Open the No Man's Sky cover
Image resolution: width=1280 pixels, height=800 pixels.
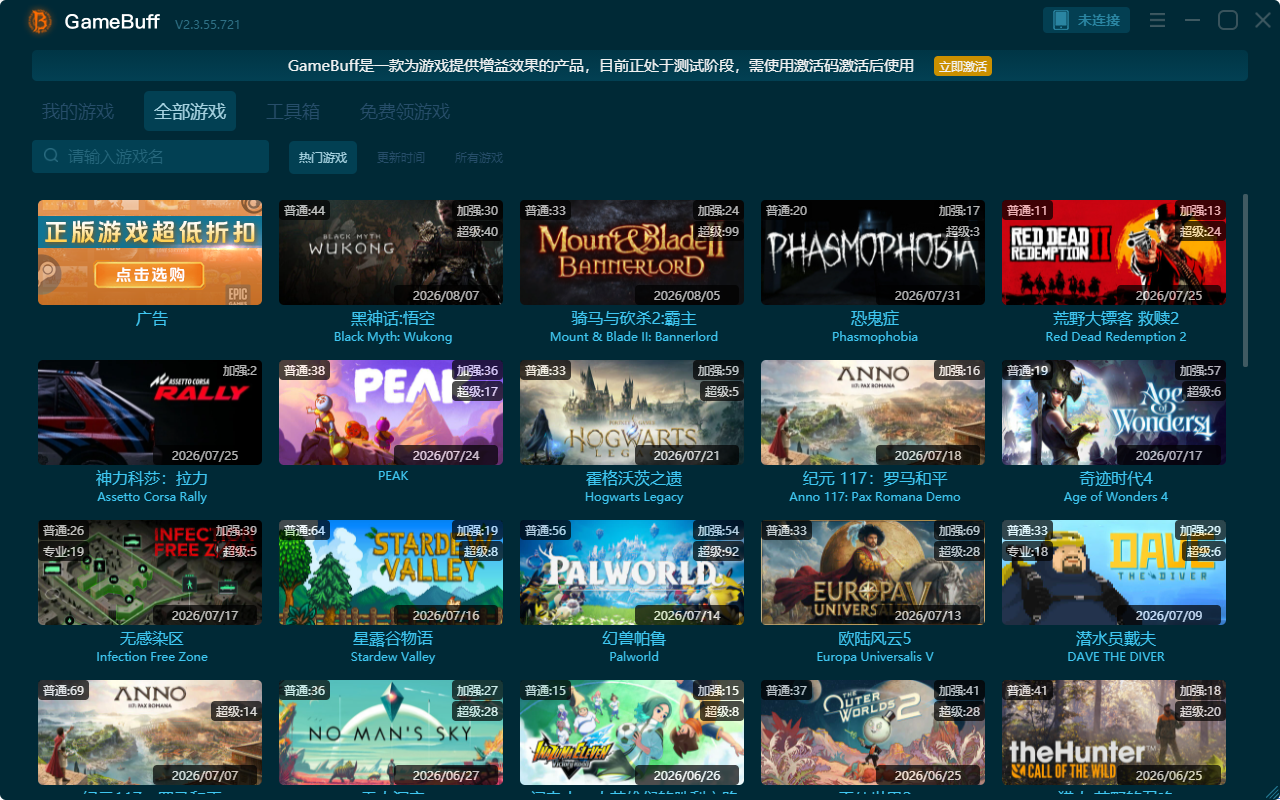click(x=391, y=732)
